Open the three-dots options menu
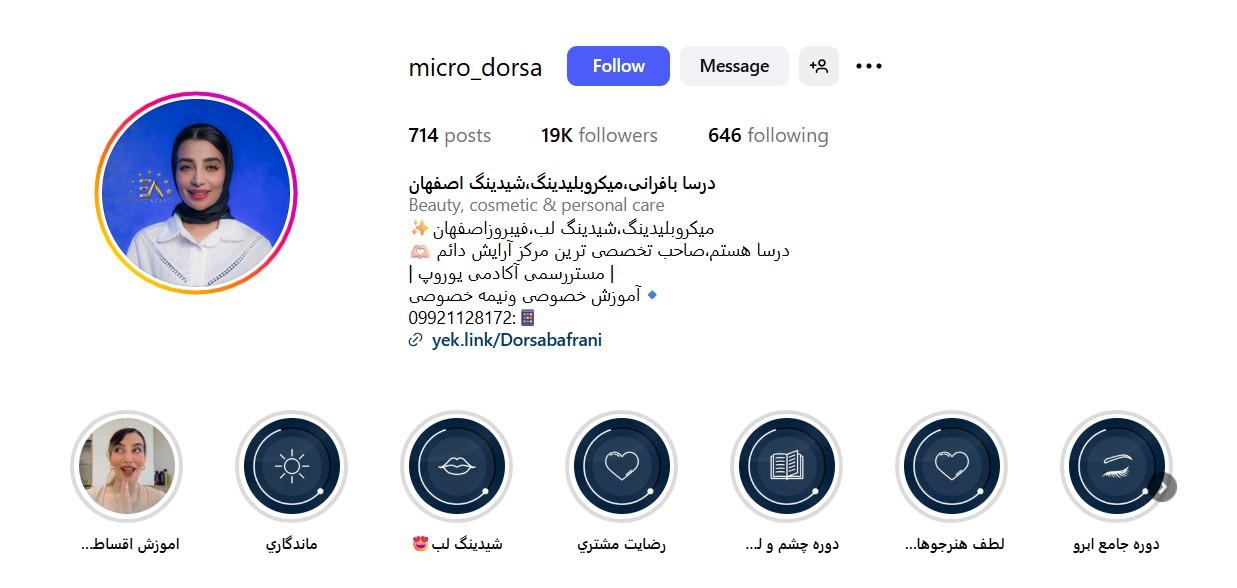Screen dimensions: 1237x588 869,66
